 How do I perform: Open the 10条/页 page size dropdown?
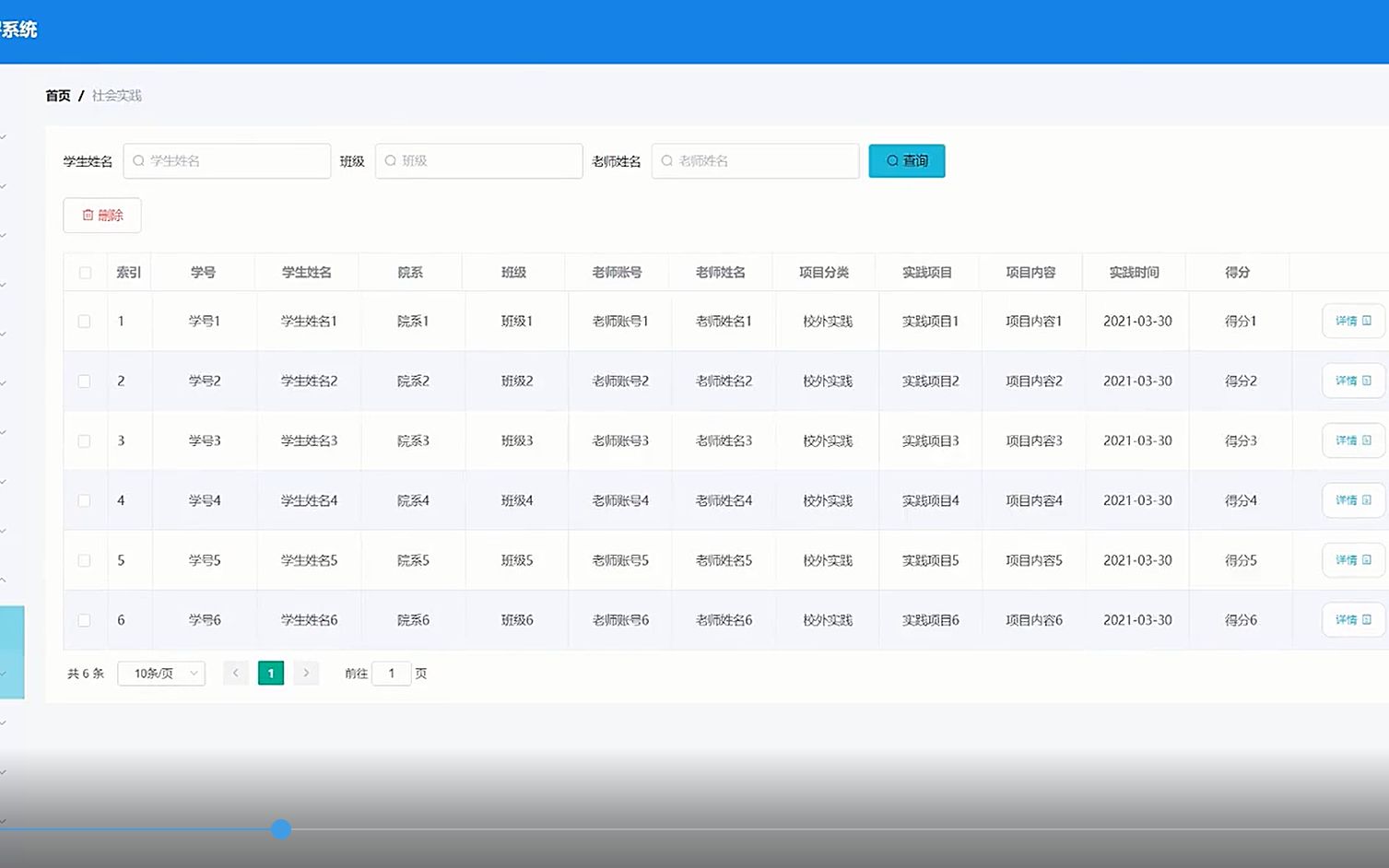pos(161,674)
